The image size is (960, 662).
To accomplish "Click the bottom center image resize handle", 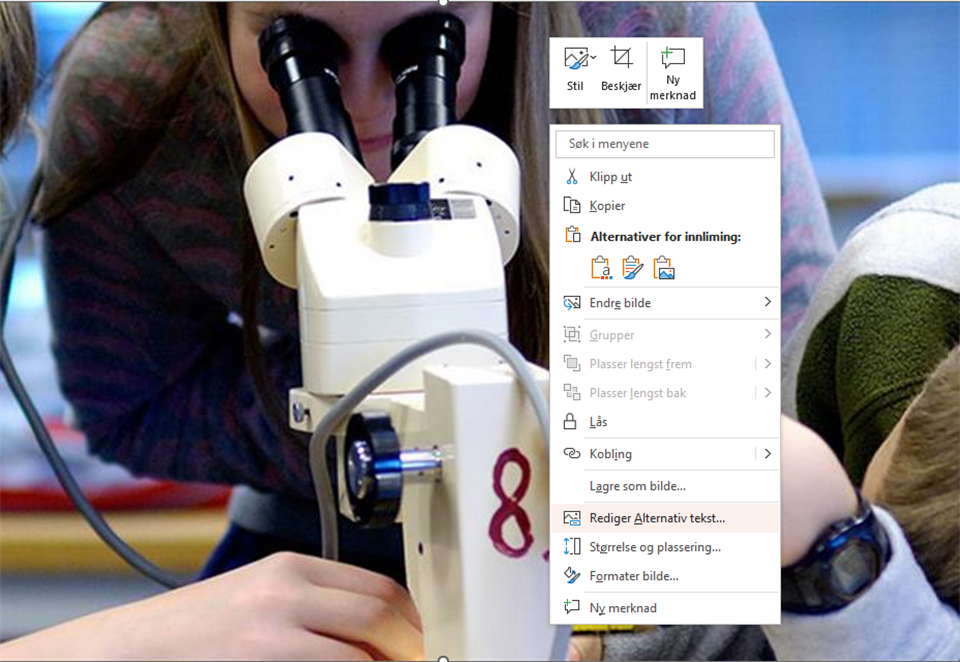I will (x=443, y=659).
